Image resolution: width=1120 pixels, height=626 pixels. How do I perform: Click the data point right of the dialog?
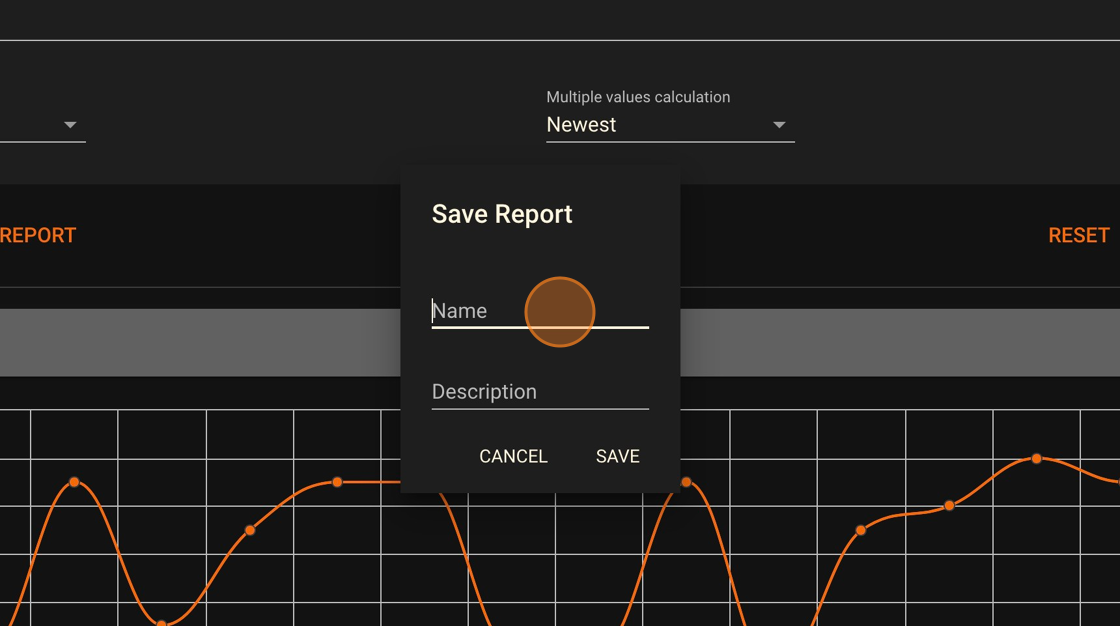click(685, 480)
